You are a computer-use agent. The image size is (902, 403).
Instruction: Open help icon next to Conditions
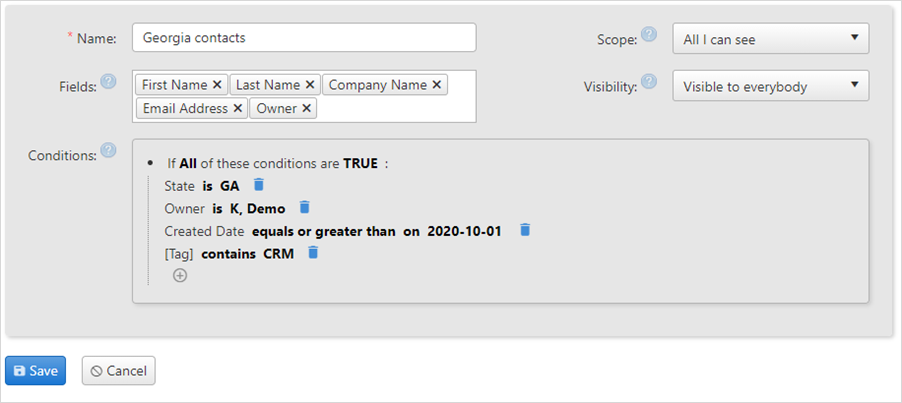pos(108,151)
